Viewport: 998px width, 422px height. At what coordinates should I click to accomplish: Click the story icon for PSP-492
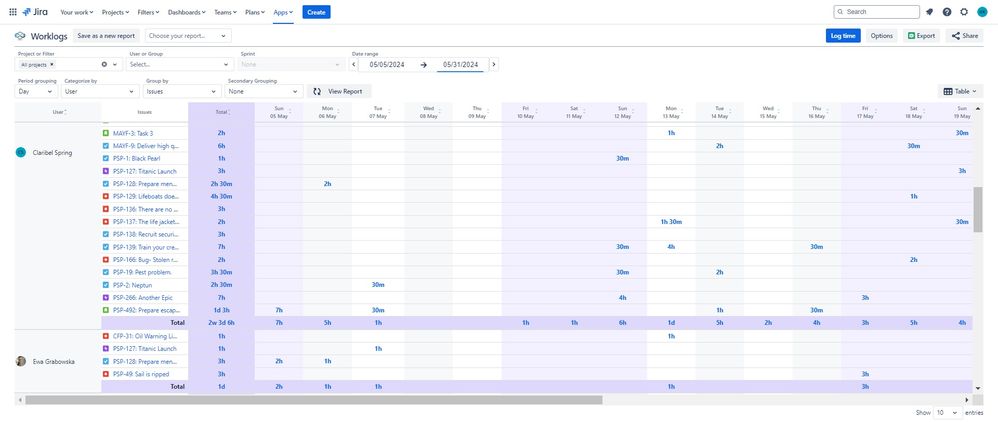pos(106,310)
